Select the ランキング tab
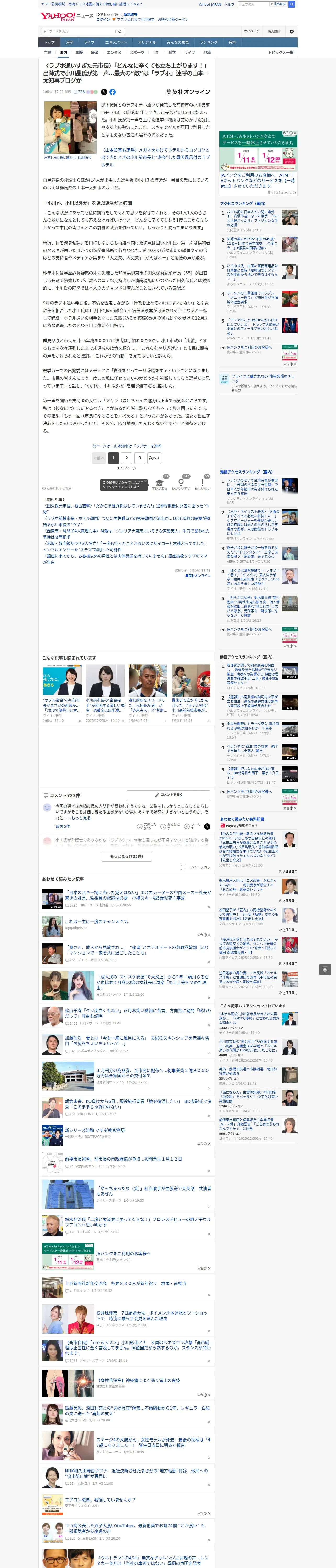 coord(209,43)
